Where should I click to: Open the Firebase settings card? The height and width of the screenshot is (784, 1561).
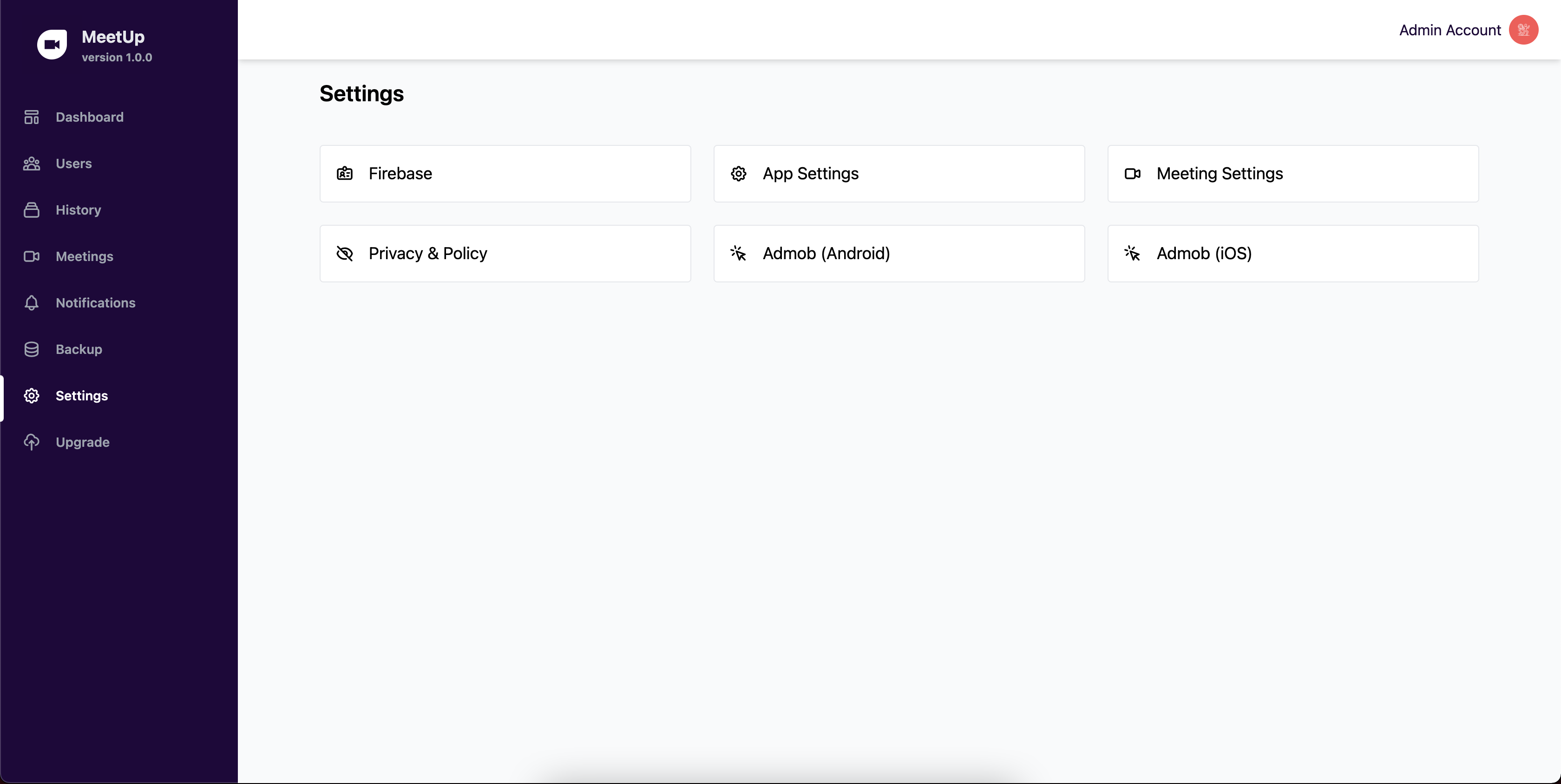coord(505,174)
